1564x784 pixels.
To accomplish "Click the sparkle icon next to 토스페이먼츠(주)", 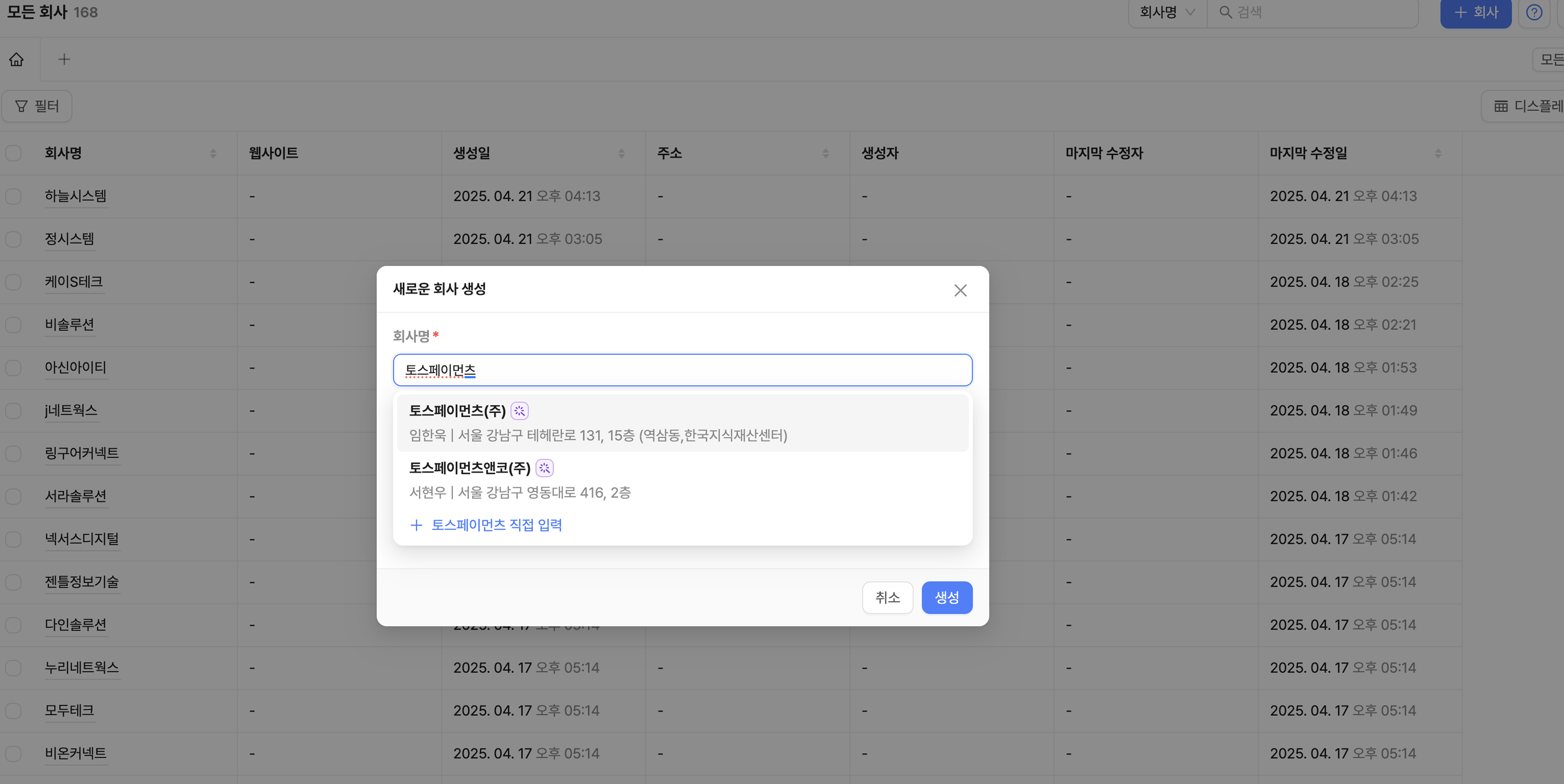I will [520, 411].
